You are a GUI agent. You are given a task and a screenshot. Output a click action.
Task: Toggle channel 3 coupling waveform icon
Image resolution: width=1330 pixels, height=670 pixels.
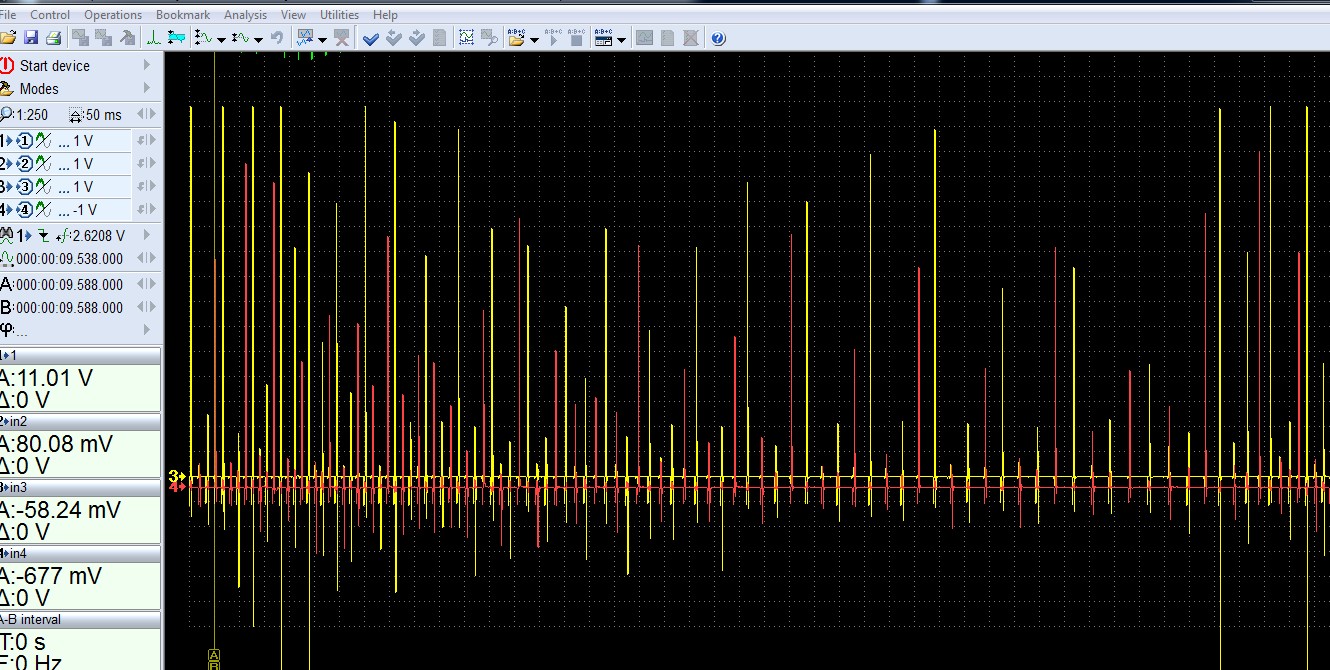(x=43, y=187)
